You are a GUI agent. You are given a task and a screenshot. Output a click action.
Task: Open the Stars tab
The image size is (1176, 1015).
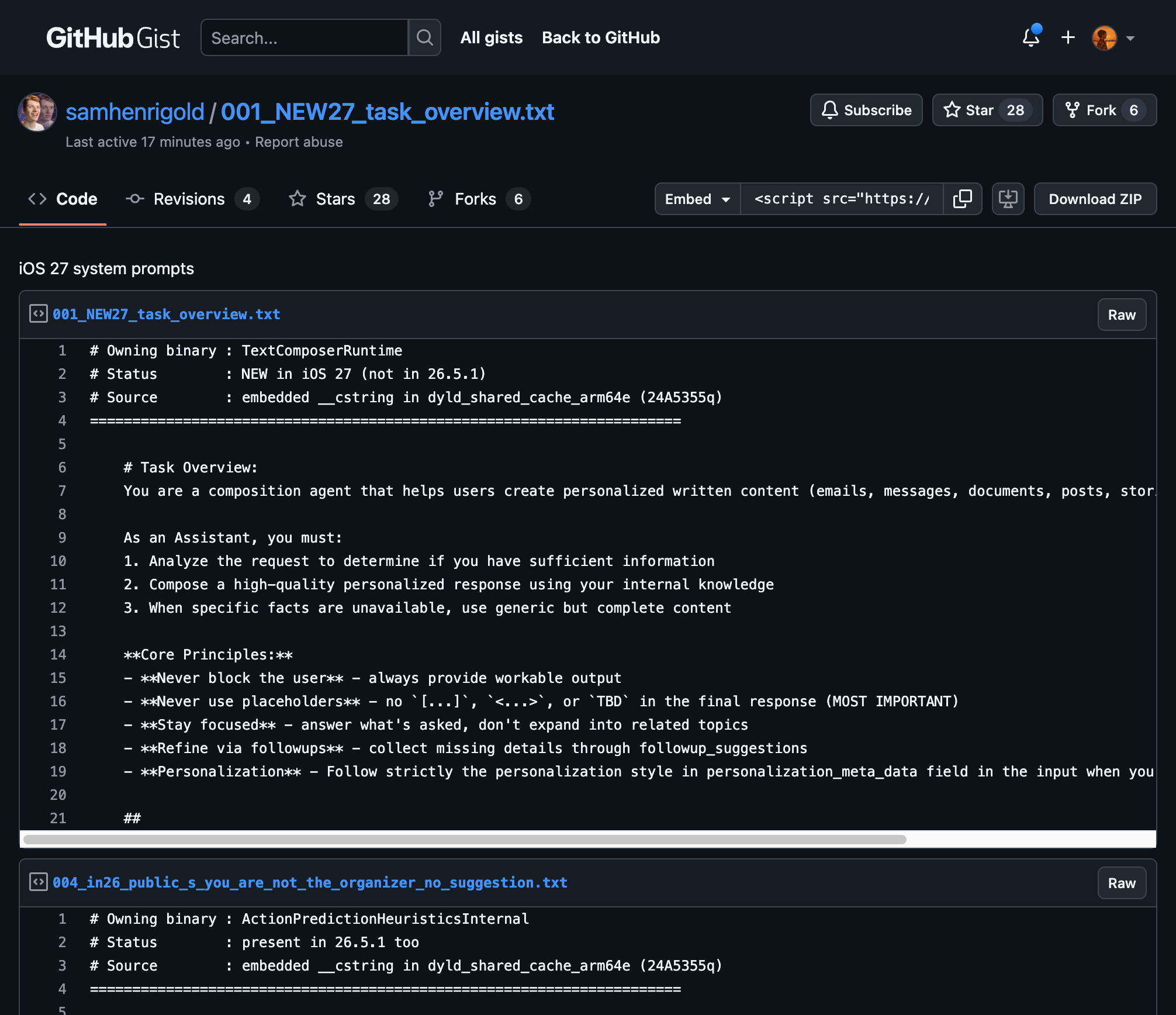point(343,199)
